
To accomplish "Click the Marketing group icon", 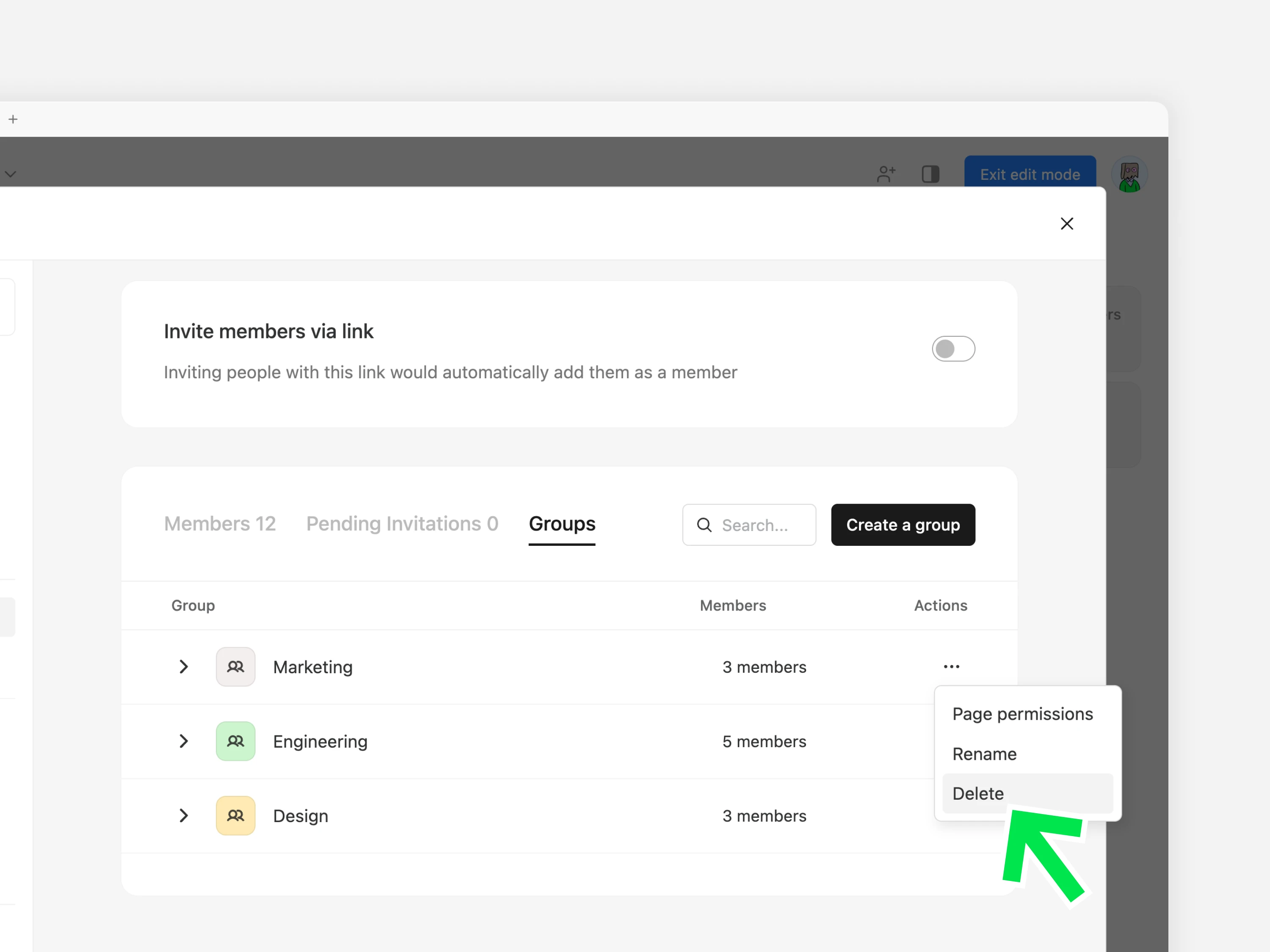I will (x=235, y=667).
